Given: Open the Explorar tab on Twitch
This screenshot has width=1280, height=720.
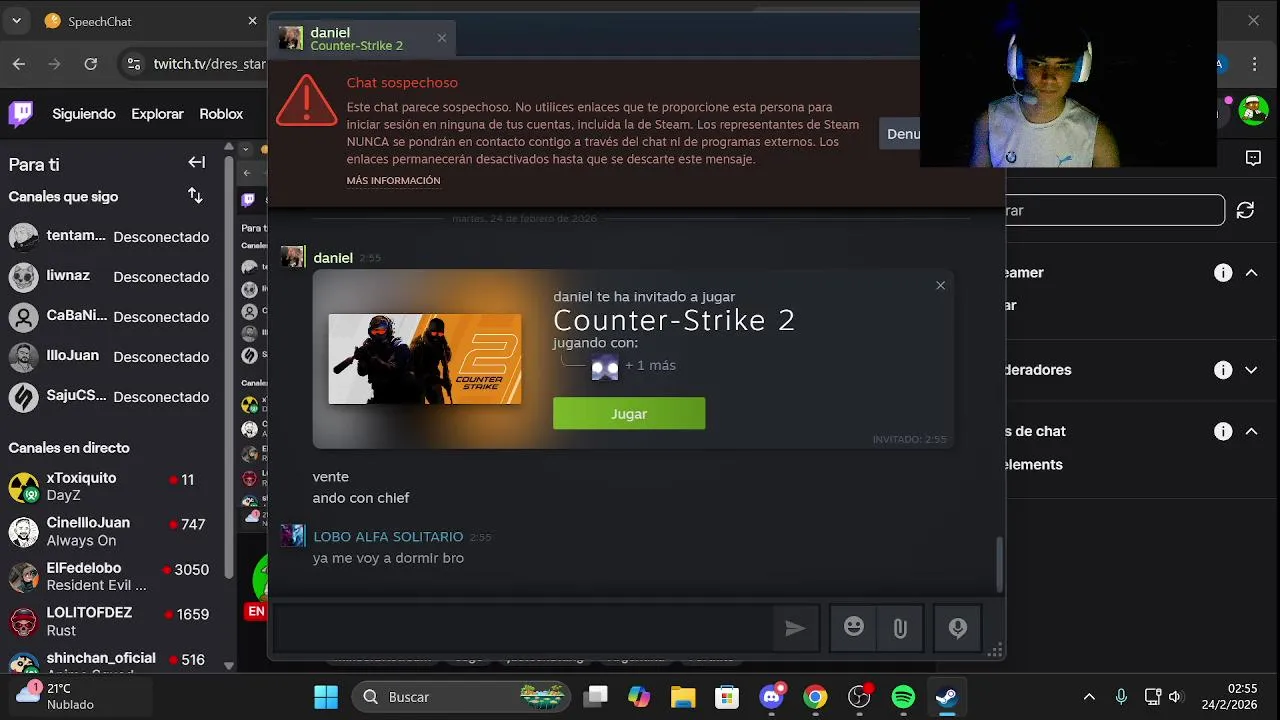Looking at the screenshot, I should pos(157,114).
